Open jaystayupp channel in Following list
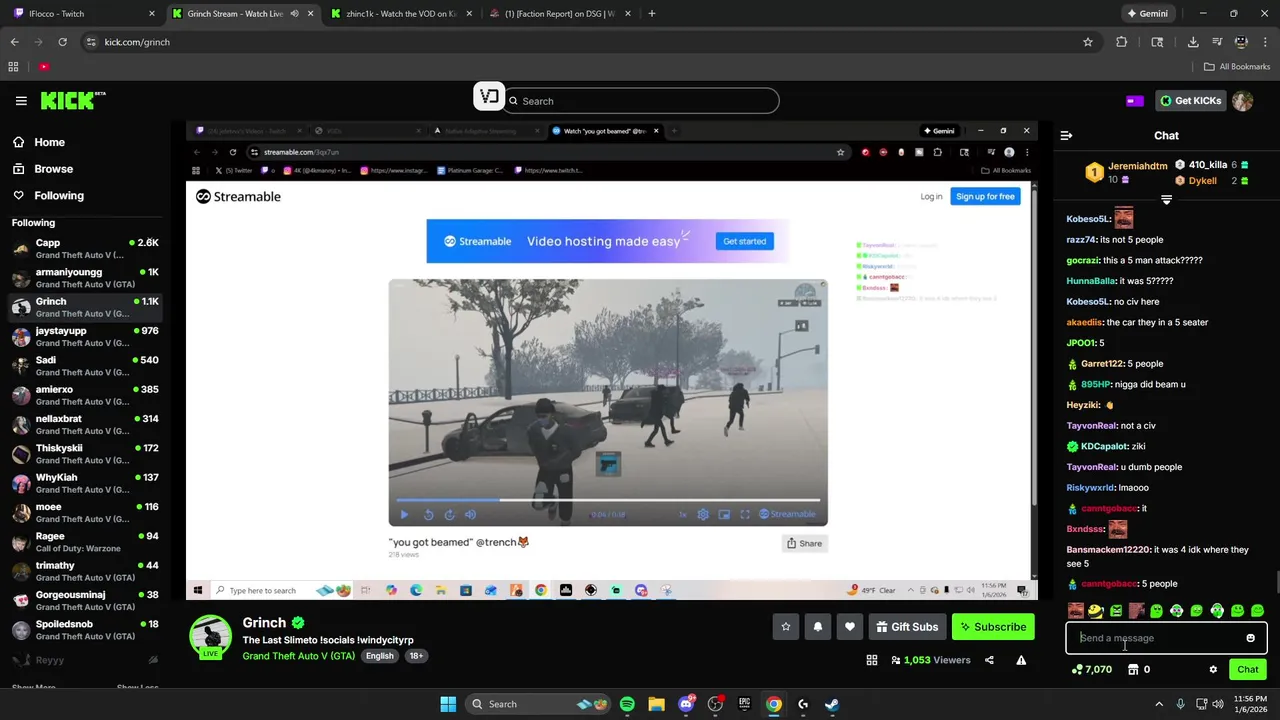The image size is (1280, 720). 84,337
